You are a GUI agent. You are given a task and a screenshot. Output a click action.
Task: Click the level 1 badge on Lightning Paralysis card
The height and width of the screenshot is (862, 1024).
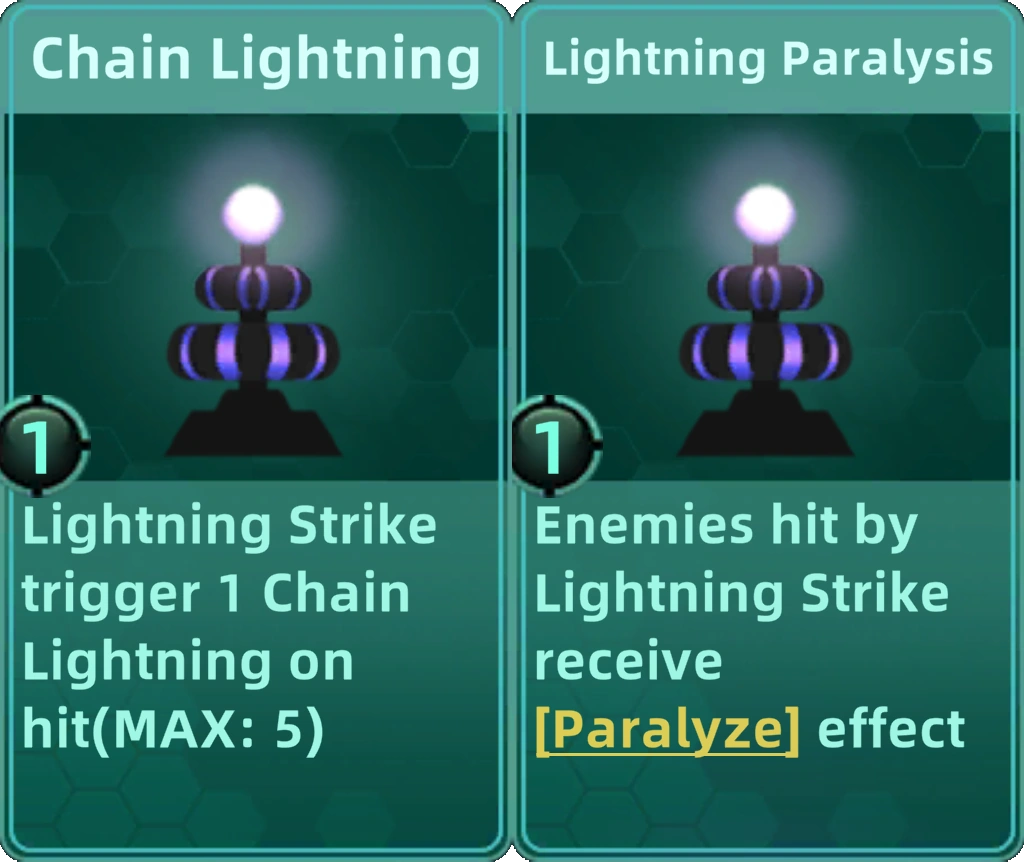(x=554, y=445)
